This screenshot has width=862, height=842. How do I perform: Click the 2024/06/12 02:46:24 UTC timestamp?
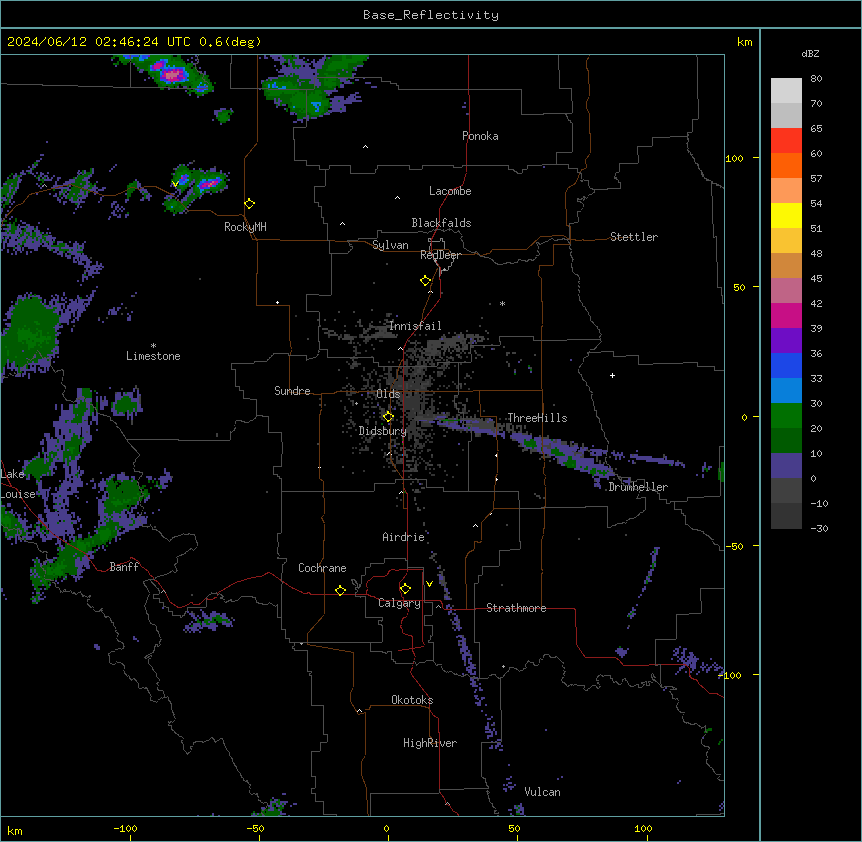click(x=98, y=42)
